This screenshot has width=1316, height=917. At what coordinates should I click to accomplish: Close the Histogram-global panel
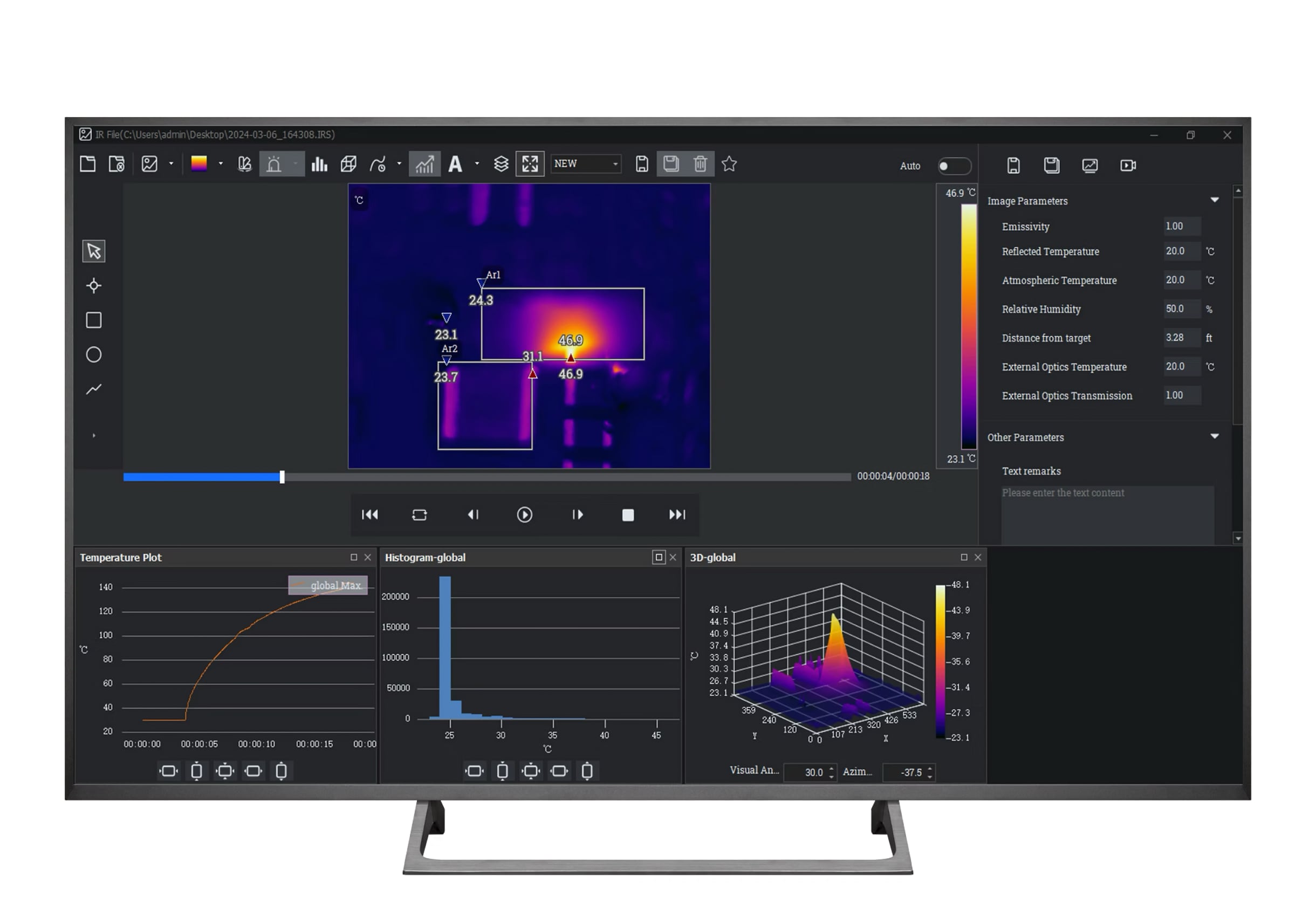click(x=673, y=557)
